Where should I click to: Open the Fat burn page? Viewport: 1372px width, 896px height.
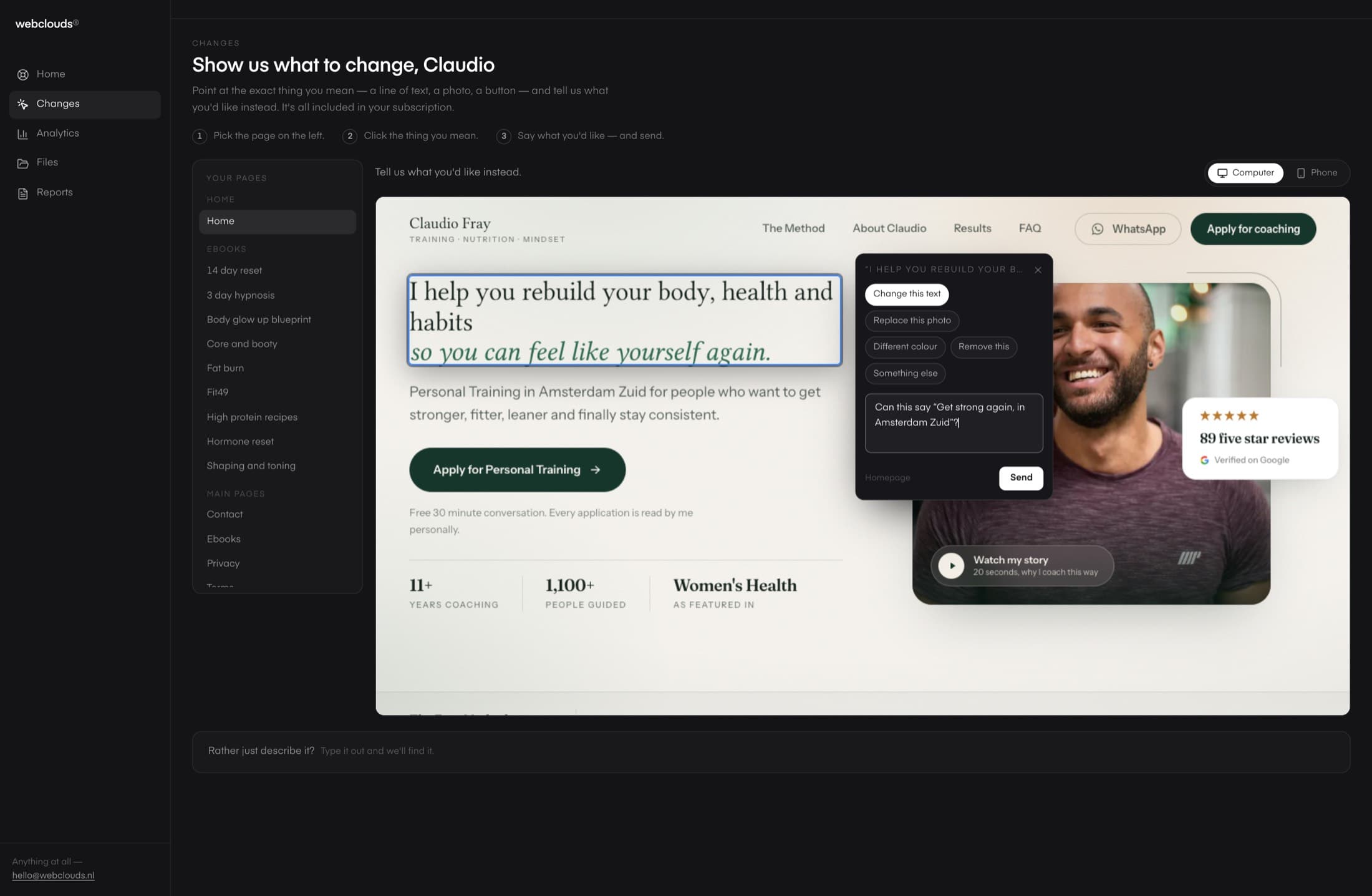coord(278,369)
